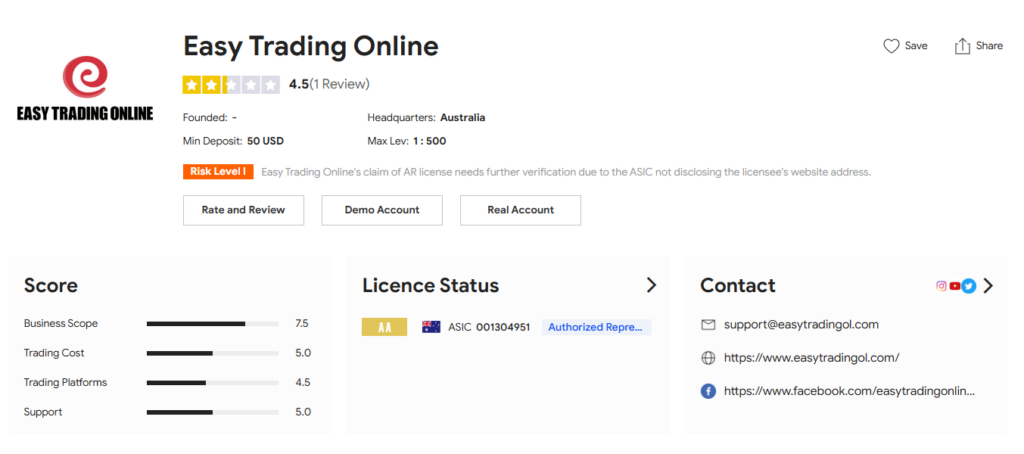Click the "Score" heading

[51, 285]
